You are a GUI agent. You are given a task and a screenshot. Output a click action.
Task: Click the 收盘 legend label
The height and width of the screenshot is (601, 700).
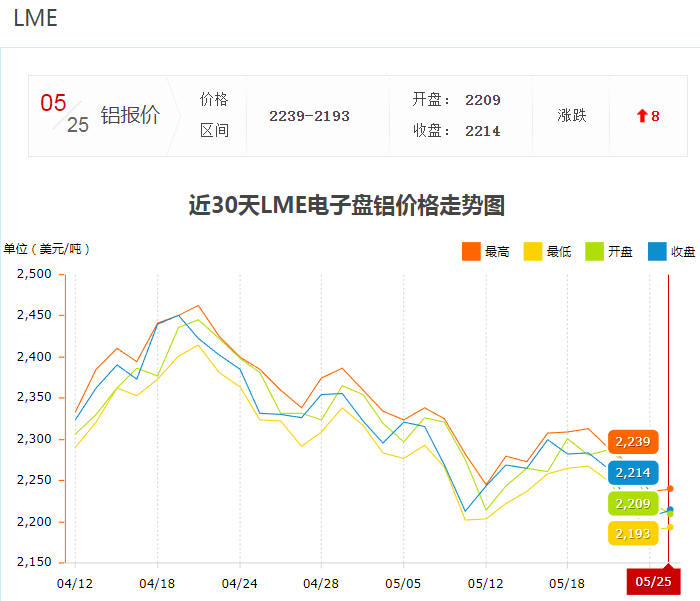pyautogui.click(x=683, y=252)
